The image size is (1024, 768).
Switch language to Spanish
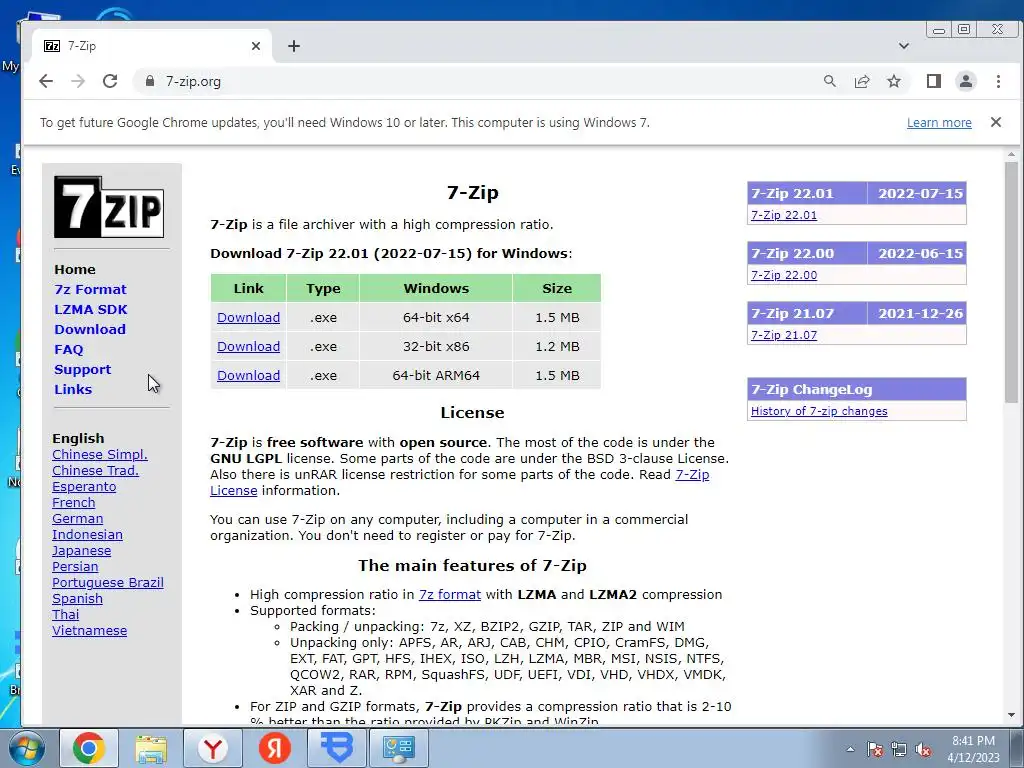77,599
